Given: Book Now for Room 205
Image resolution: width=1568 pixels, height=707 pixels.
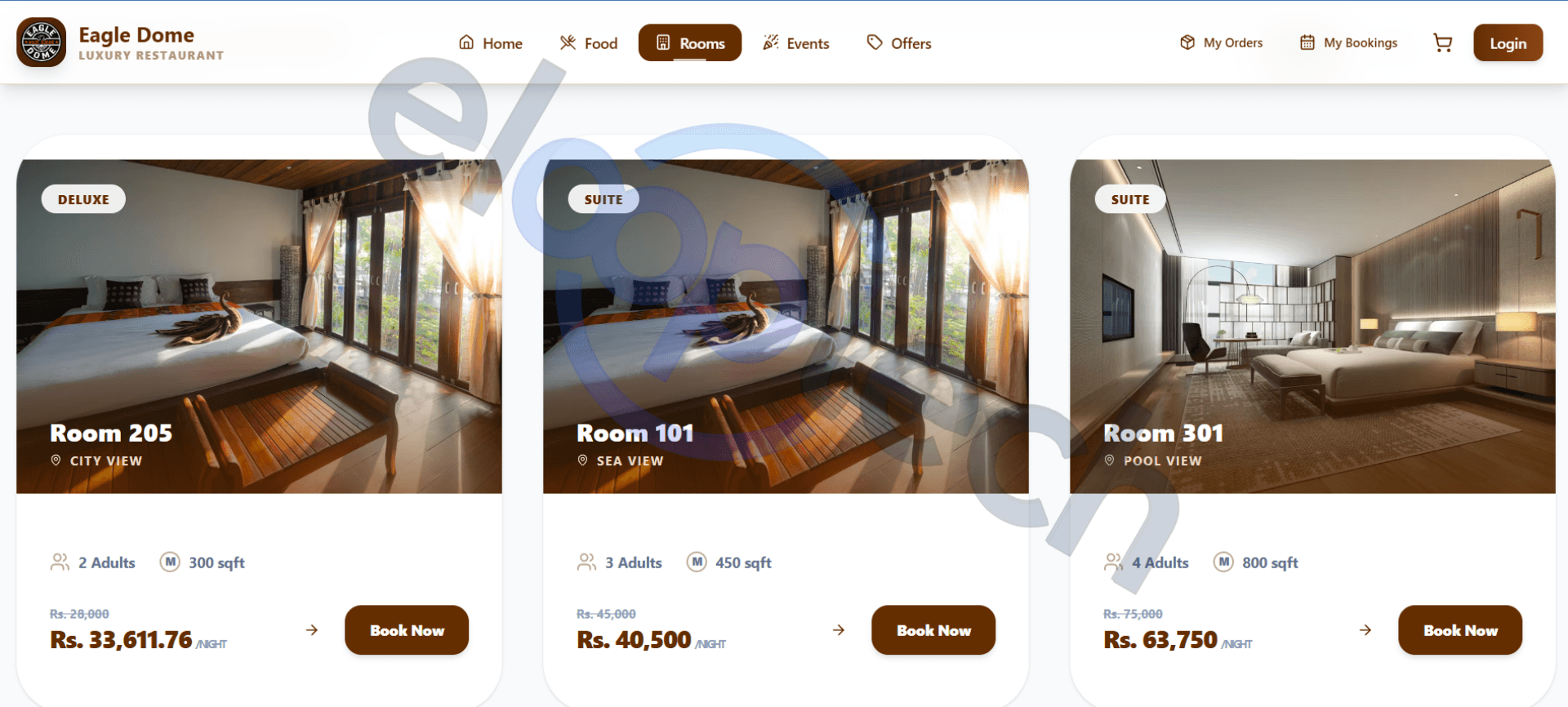Looking at the screenshot, I should point(407,630).
